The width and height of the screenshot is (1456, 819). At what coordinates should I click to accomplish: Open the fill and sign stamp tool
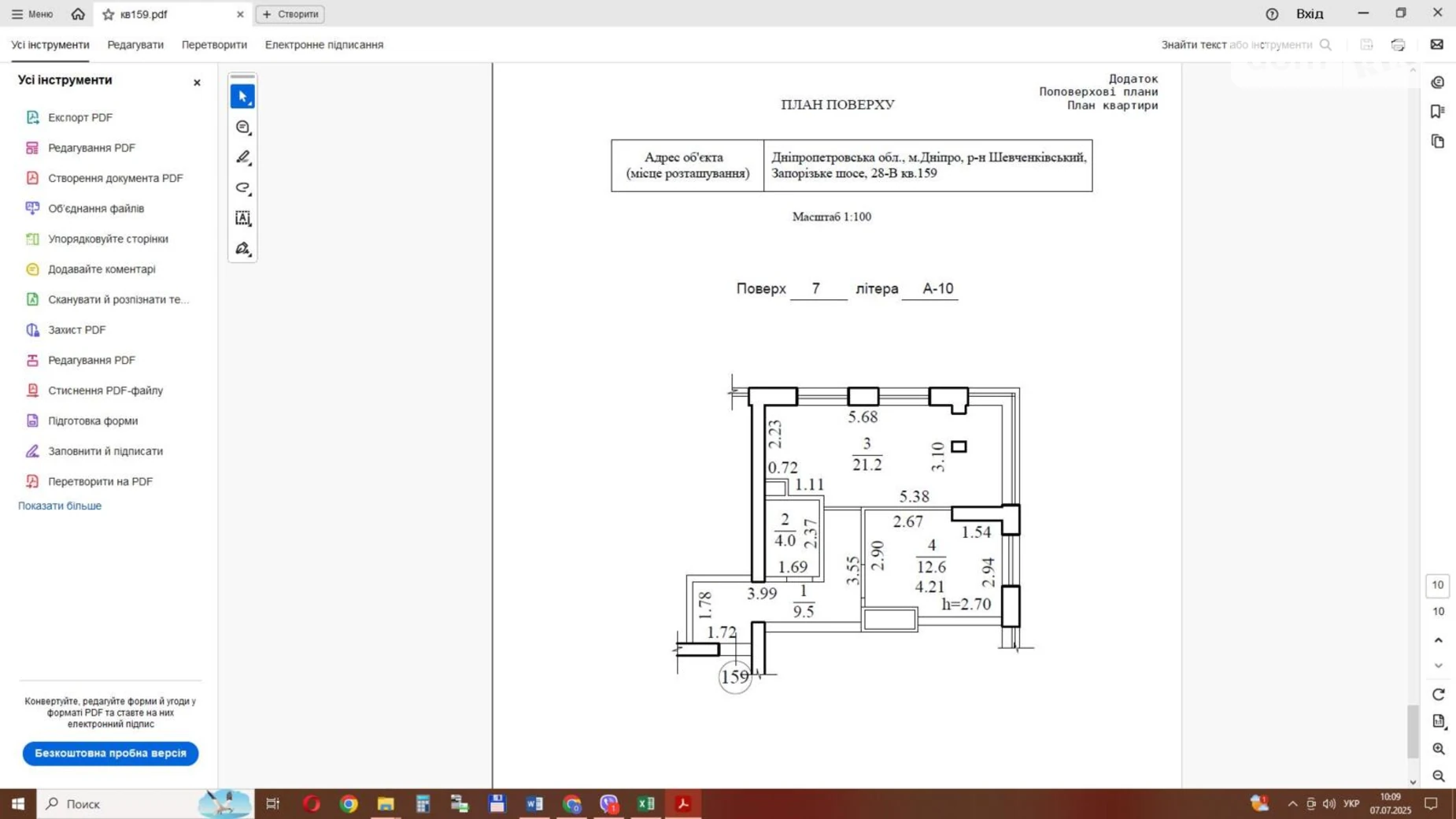point(242,249)
